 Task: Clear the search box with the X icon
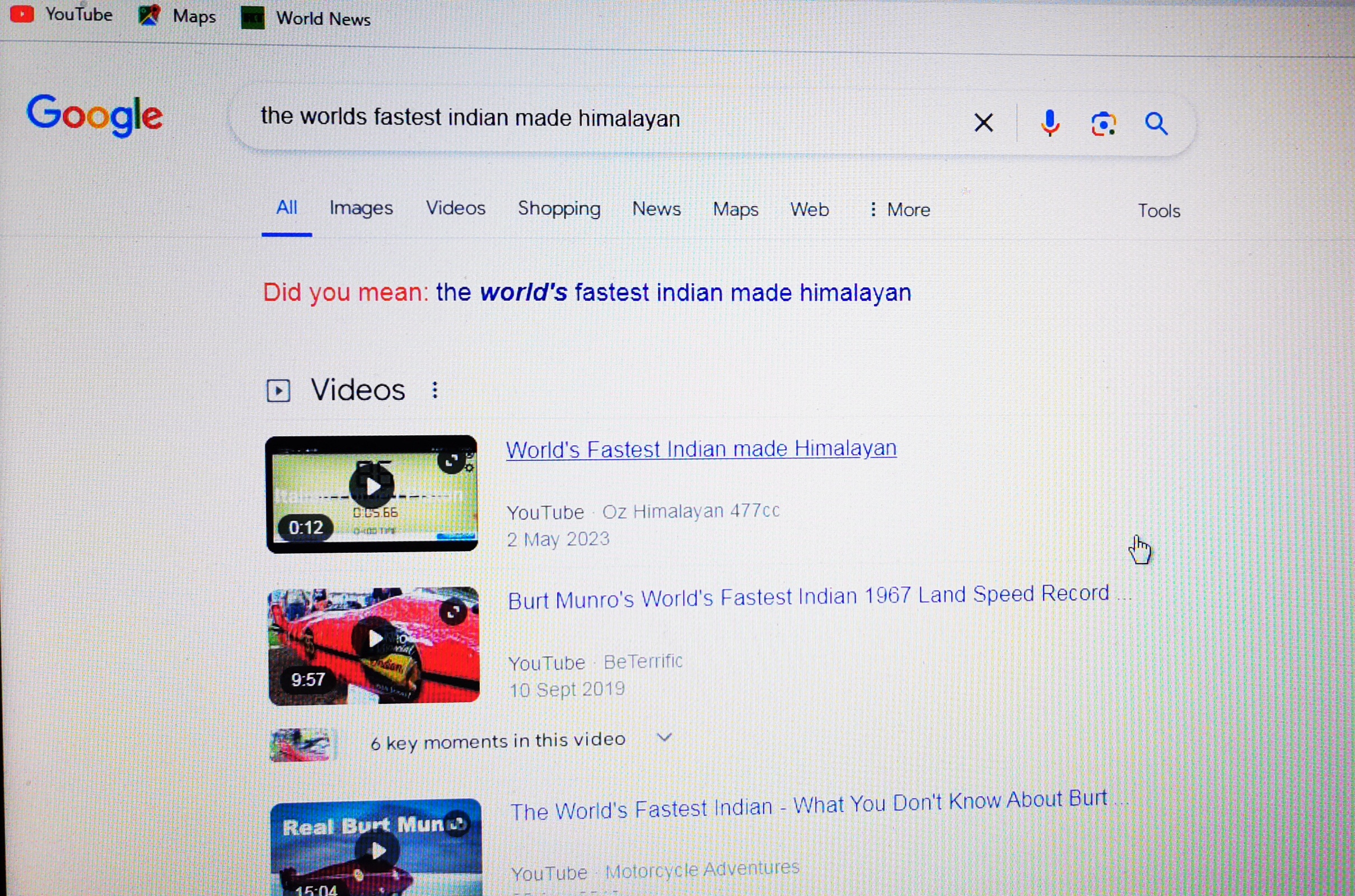pyautogui.click(x=983, y=122)
